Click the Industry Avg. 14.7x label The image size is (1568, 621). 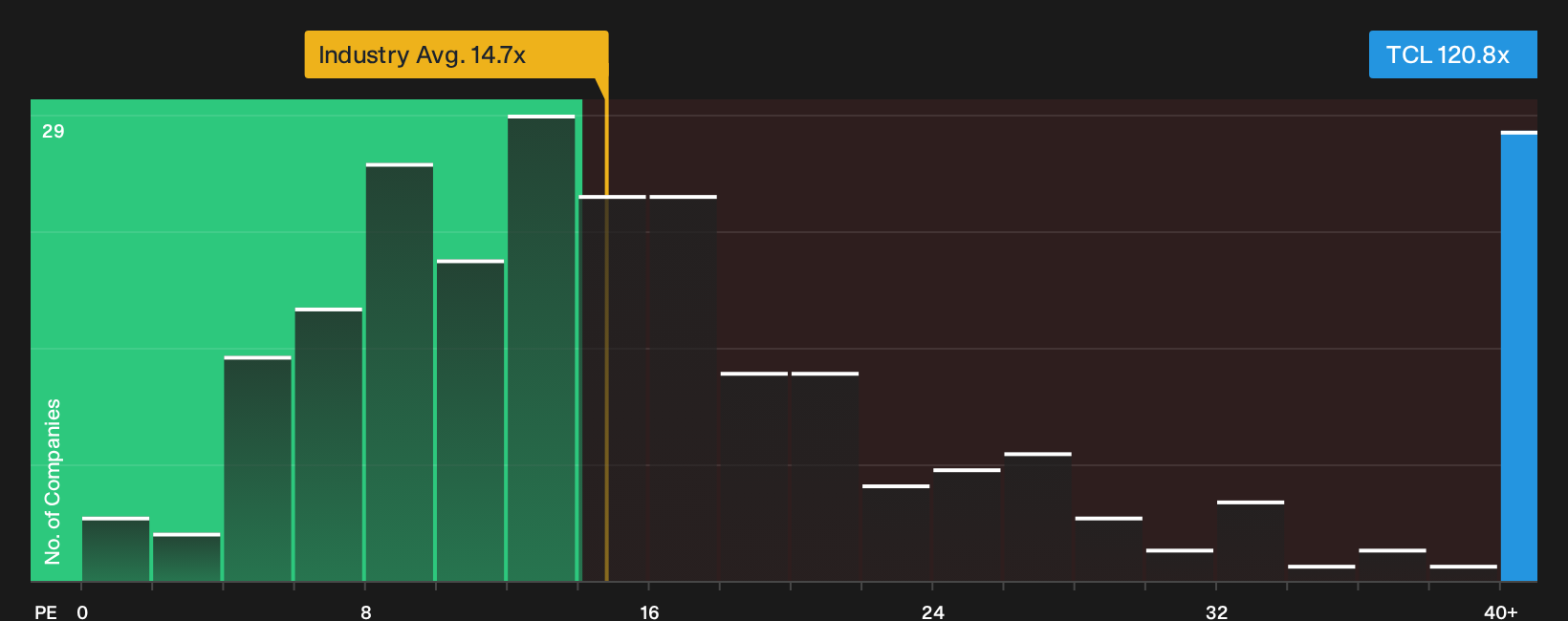coord(456,54)
